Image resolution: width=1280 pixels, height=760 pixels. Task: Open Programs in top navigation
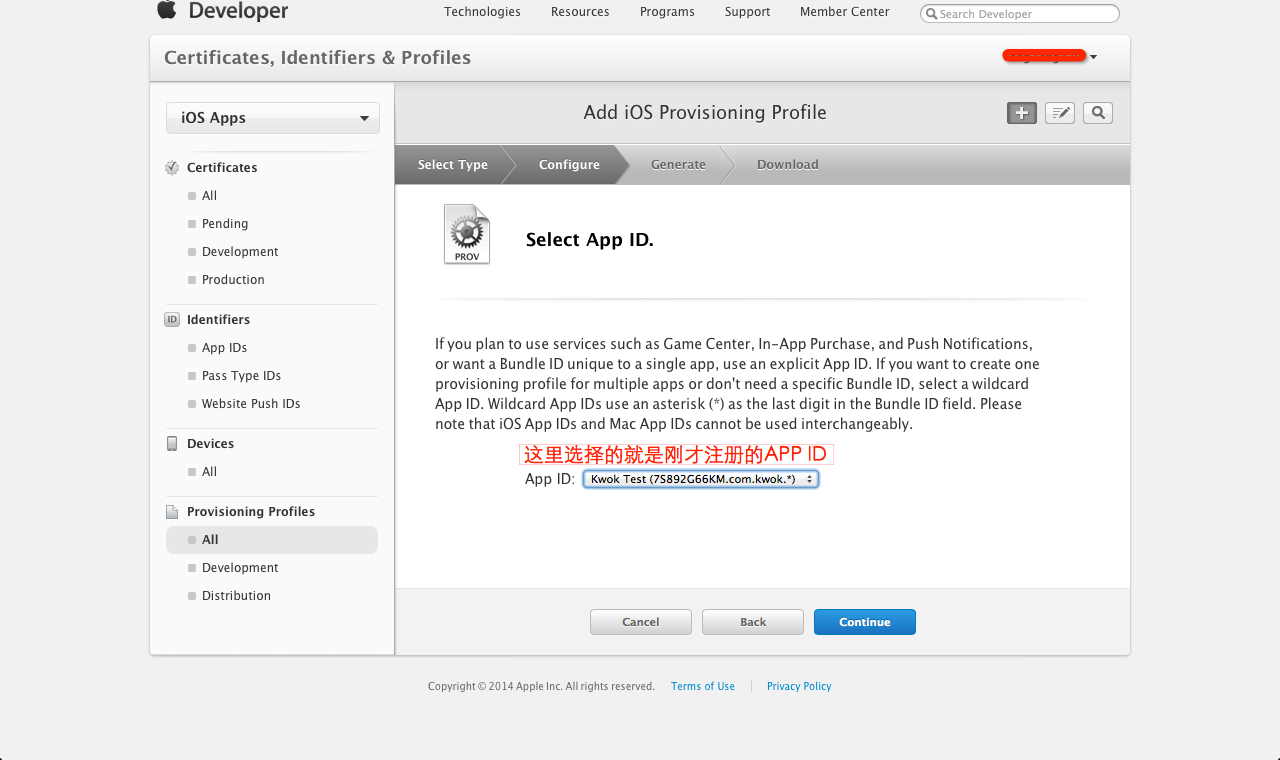(x=667, y=12)
